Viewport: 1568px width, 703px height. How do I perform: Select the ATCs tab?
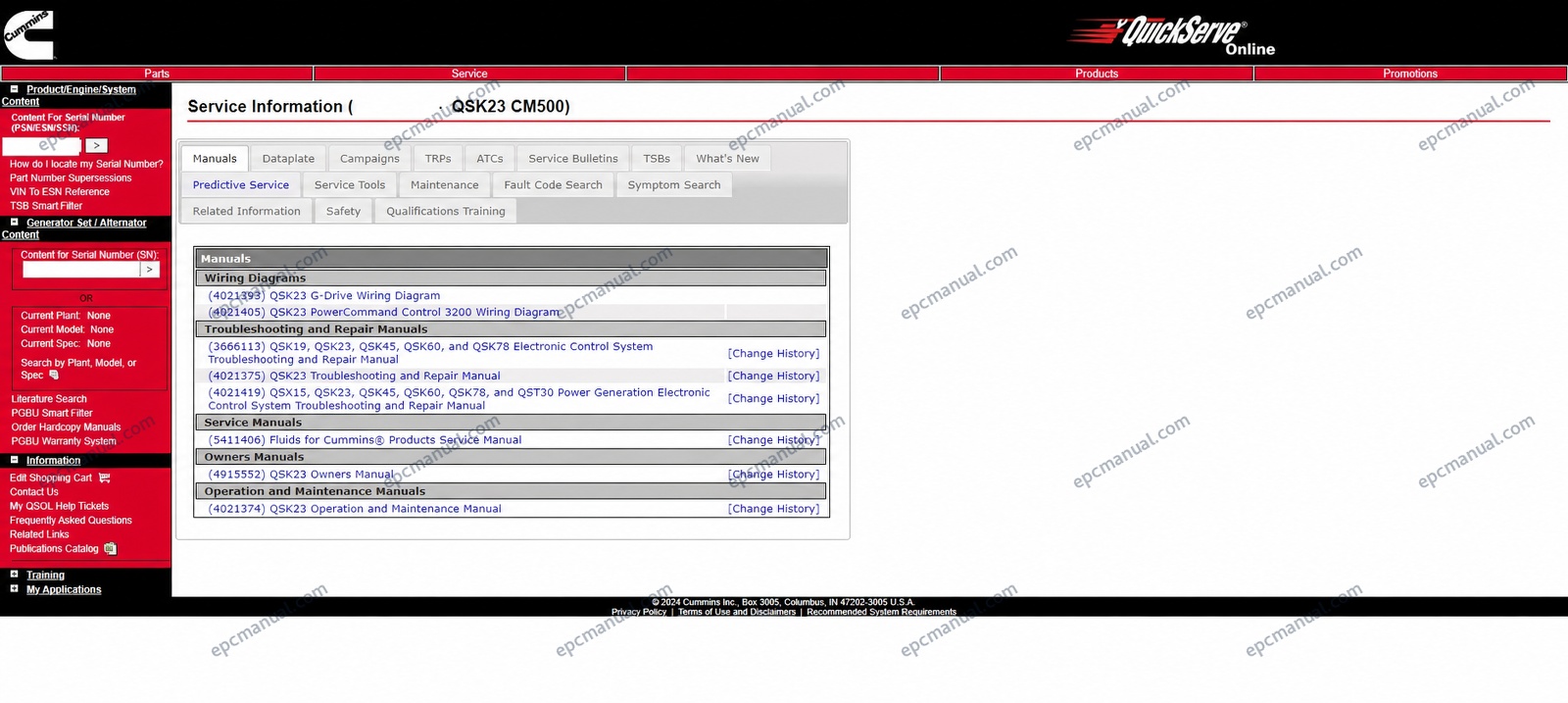point(490,158)
